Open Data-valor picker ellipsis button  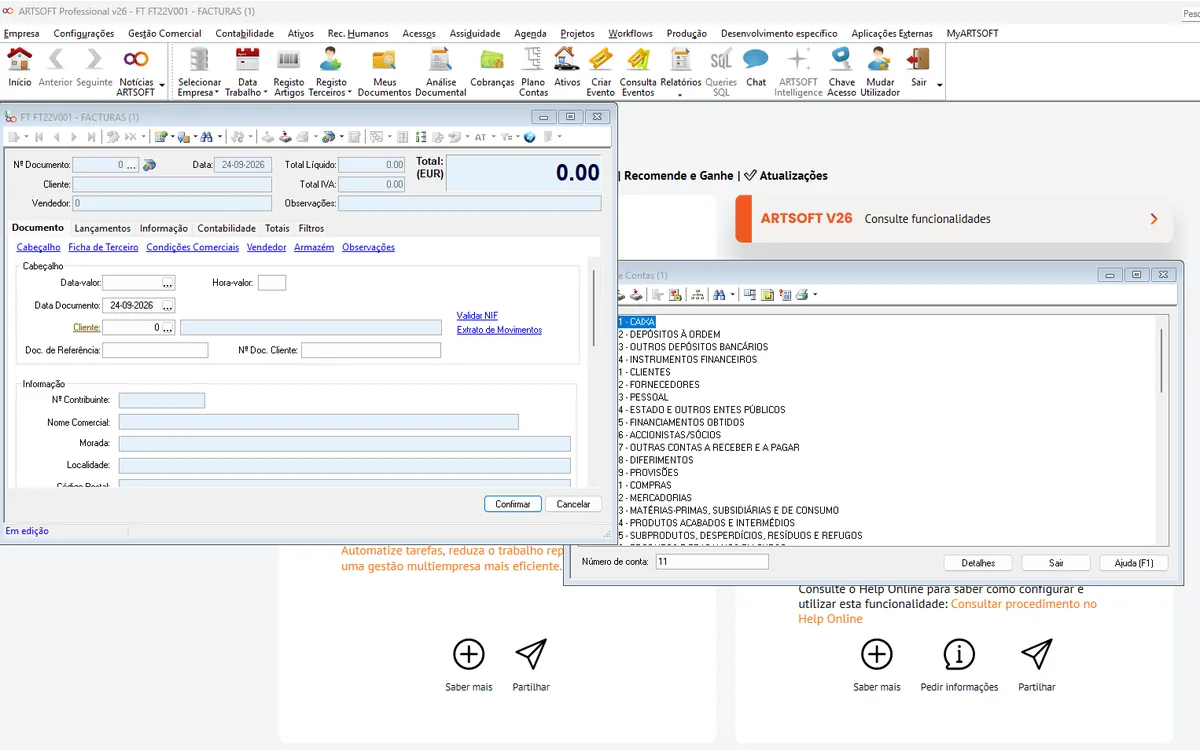(168, 283)
